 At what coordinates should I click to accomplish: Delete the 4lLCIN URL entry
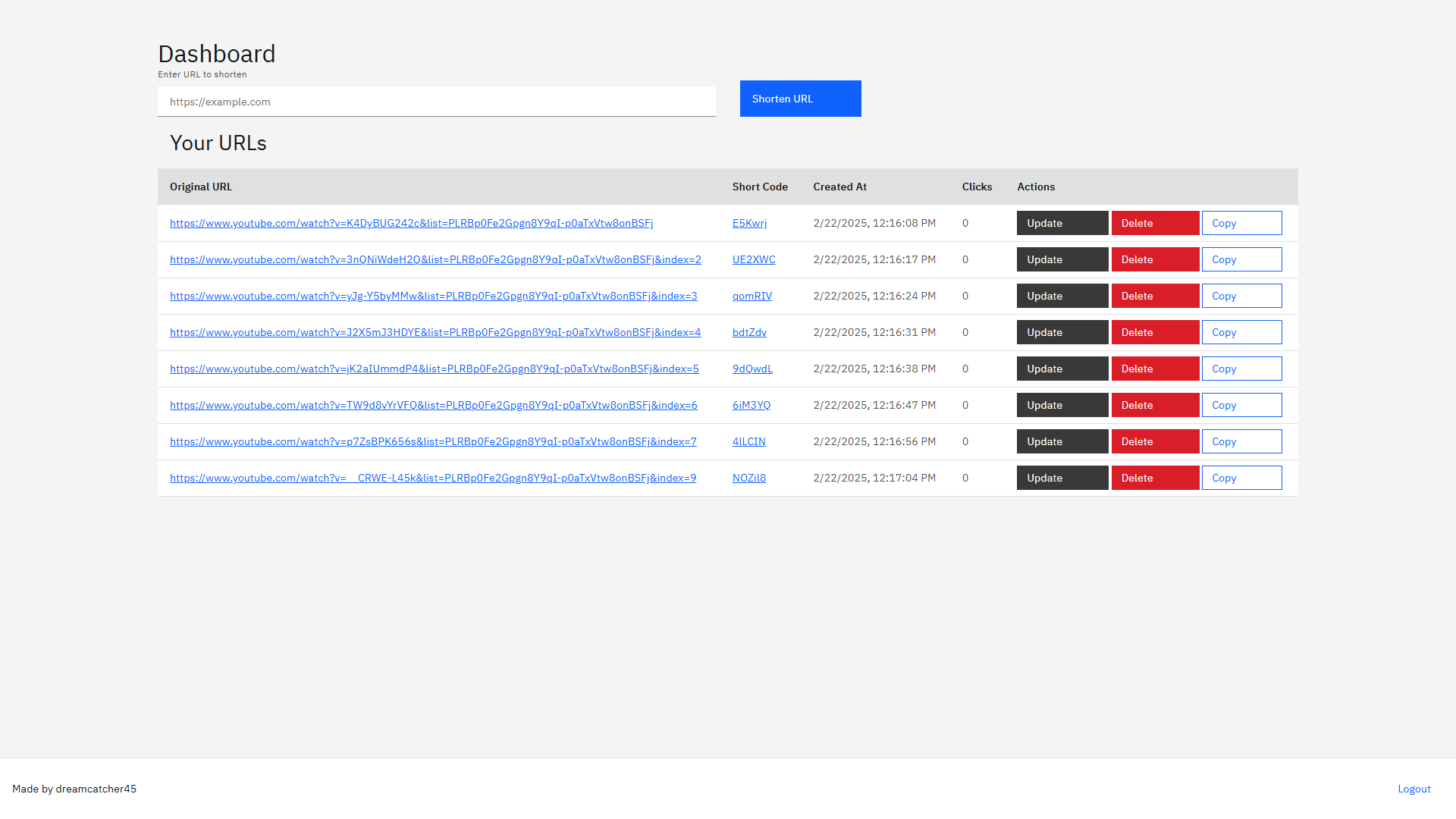(1156, 441)
